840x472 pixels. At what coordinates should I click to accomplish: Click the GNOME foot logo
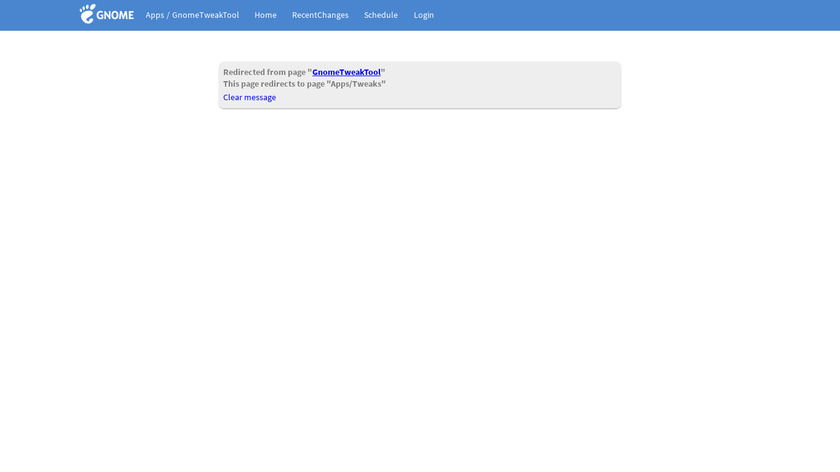[107, 14]
